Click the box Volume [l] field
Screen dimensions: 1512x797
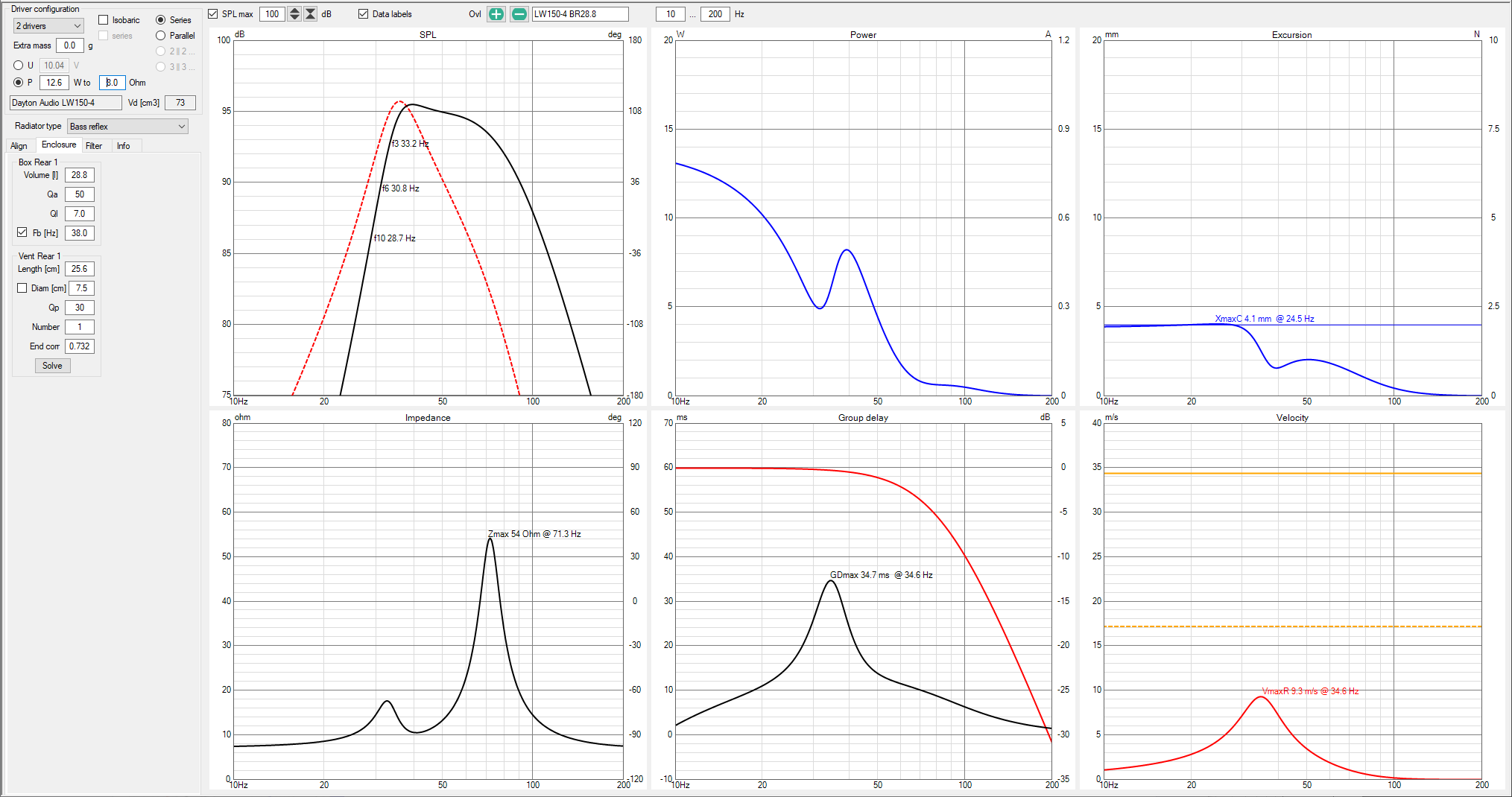pos(80,175)
